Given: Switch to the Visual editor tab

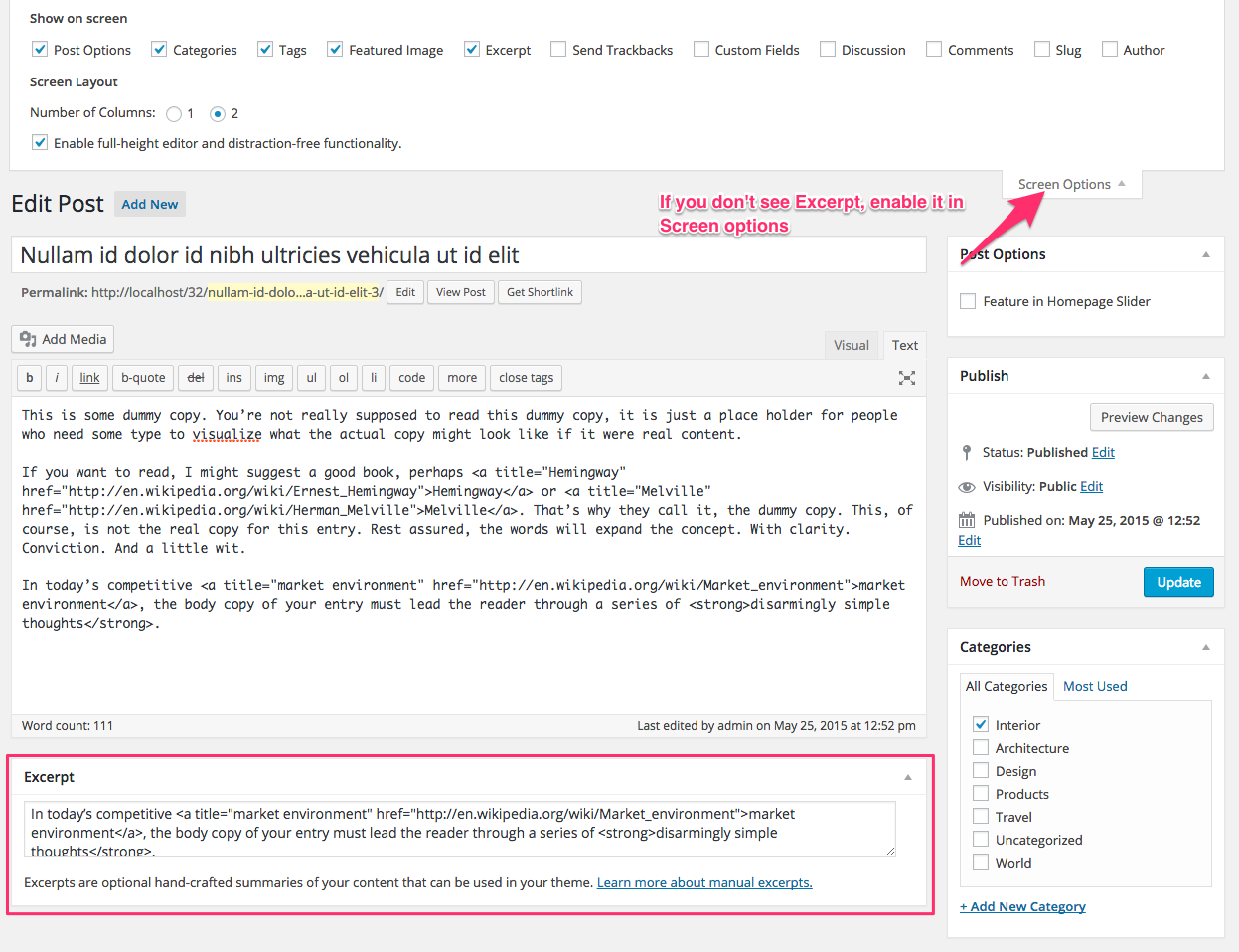Looking at the screenshot, I should (851, 345).
